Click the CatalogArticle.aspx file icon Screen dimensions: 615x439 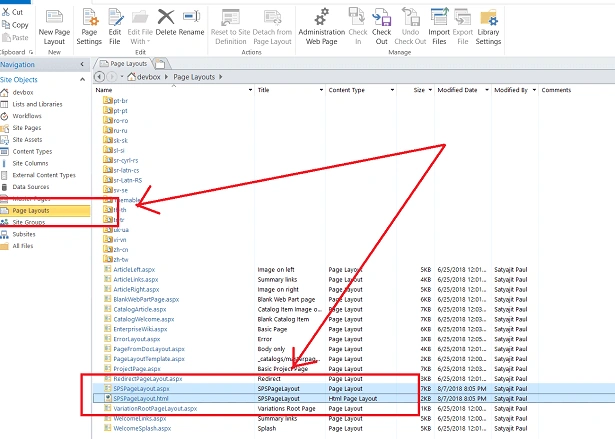coord(108,309)
